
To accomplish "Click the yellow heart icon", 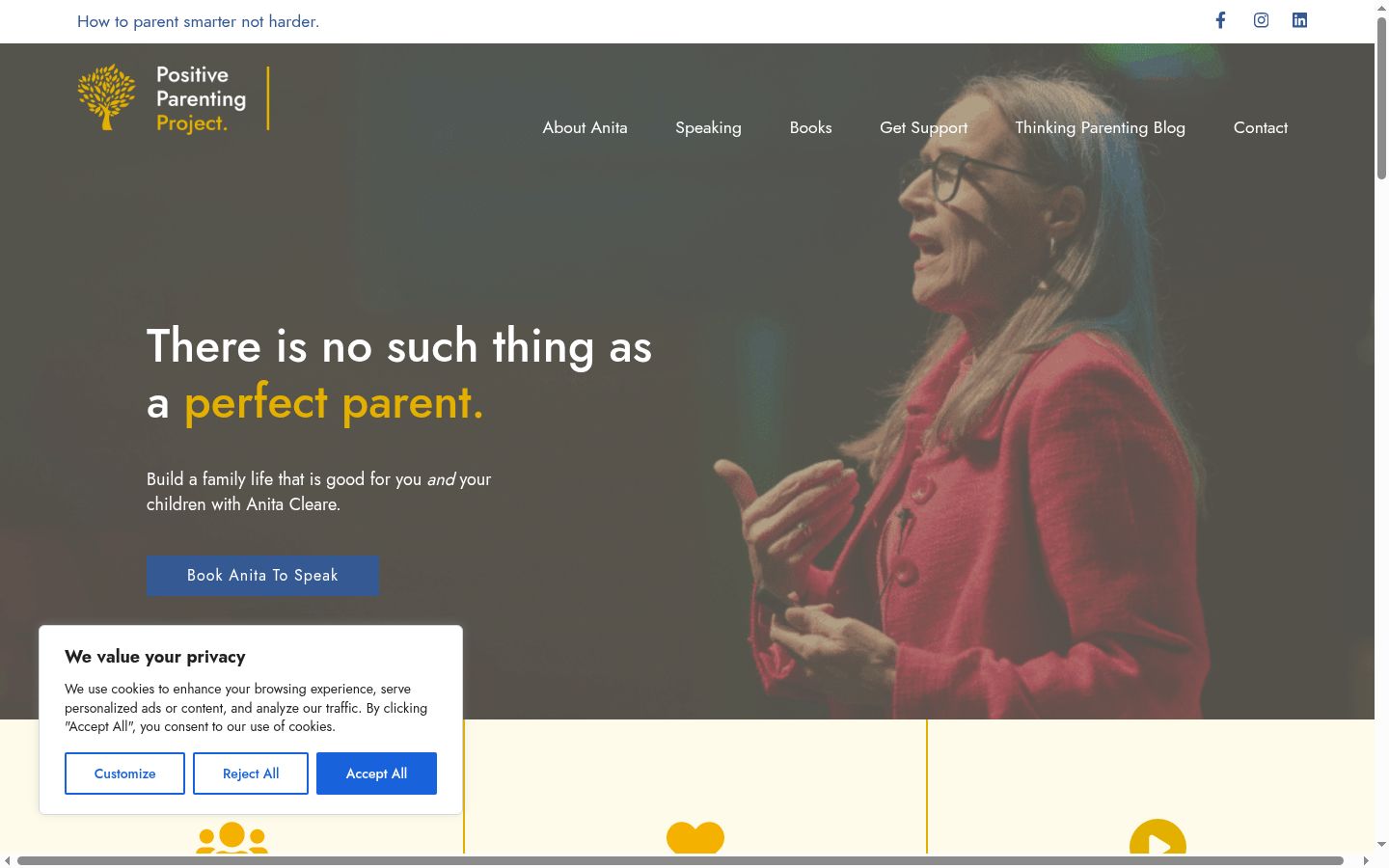I will click(695, 837).
